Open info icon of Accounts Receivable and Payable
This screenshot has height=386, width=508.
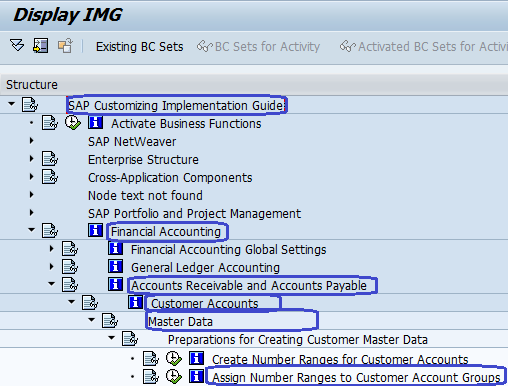tap(115, 284)
